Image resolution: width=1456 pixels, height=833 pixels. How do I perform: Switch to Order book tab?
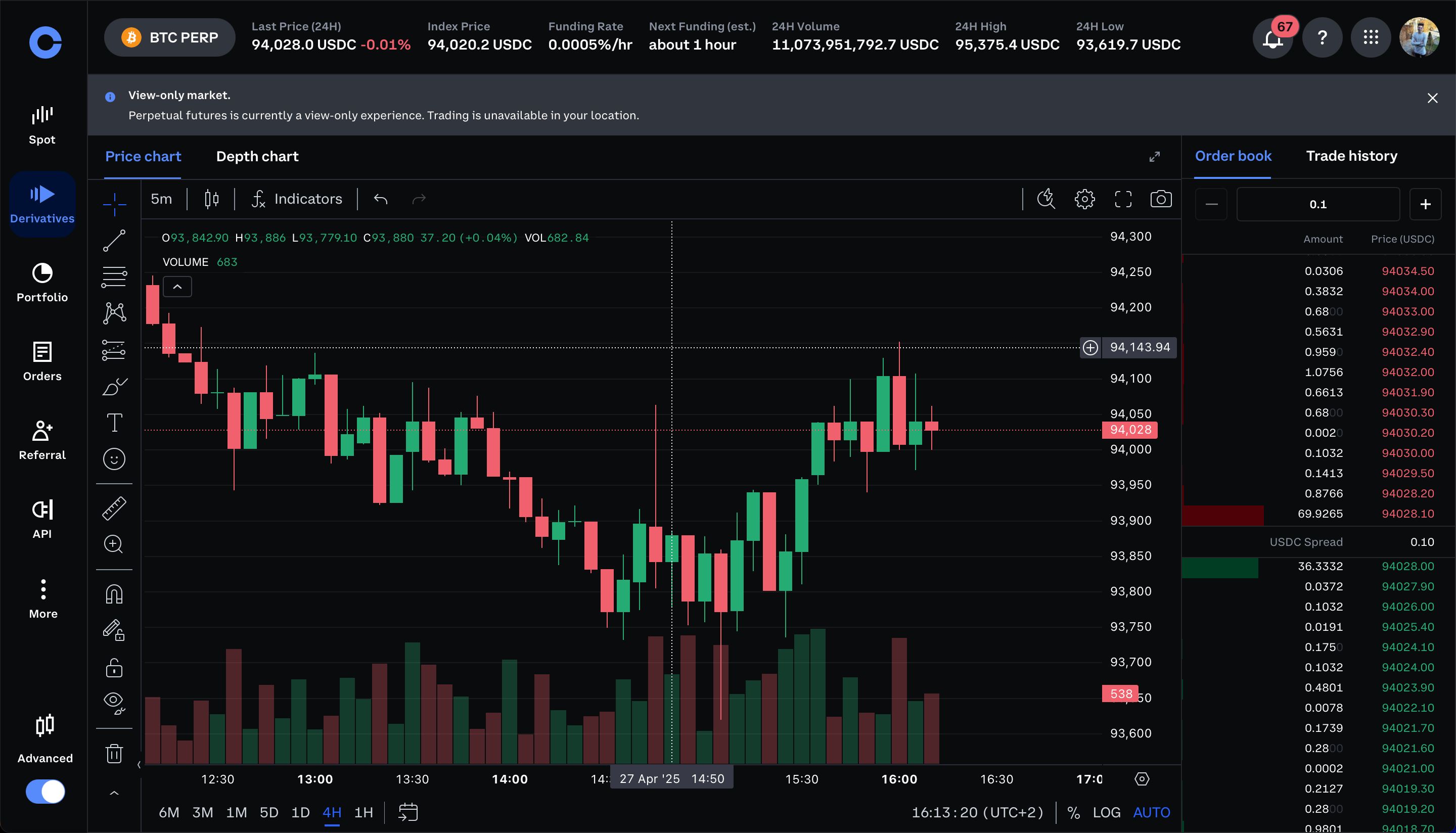(x=1233, y=156)
